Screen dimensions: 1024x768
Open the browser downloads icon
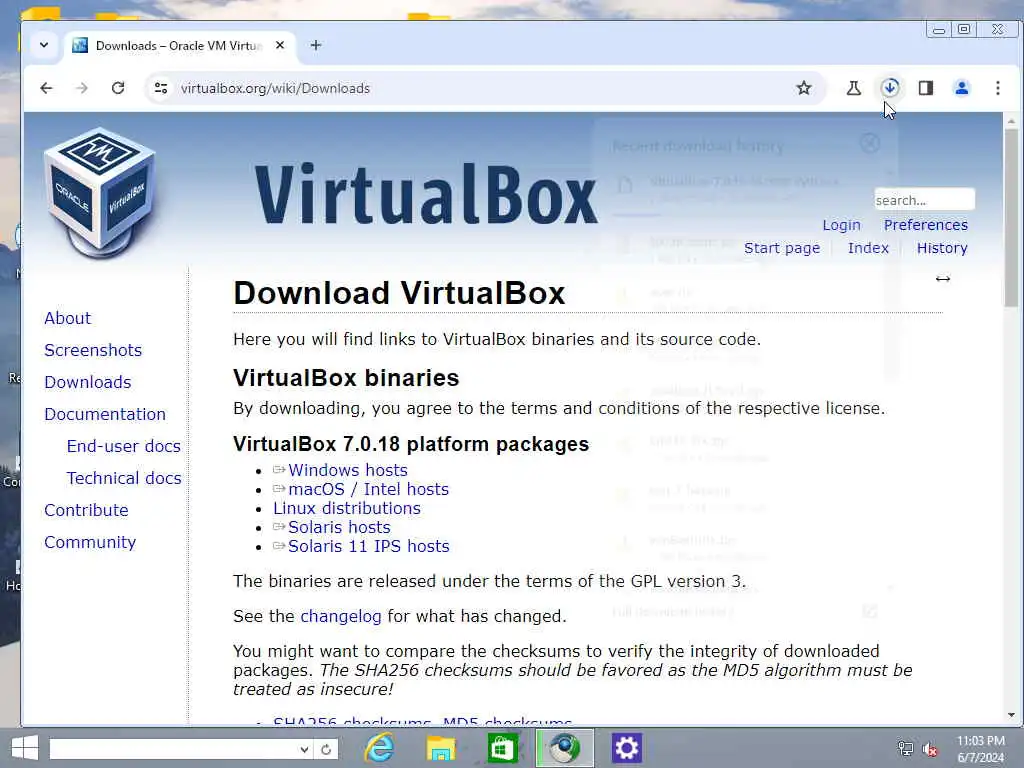(x=890, y=88)
